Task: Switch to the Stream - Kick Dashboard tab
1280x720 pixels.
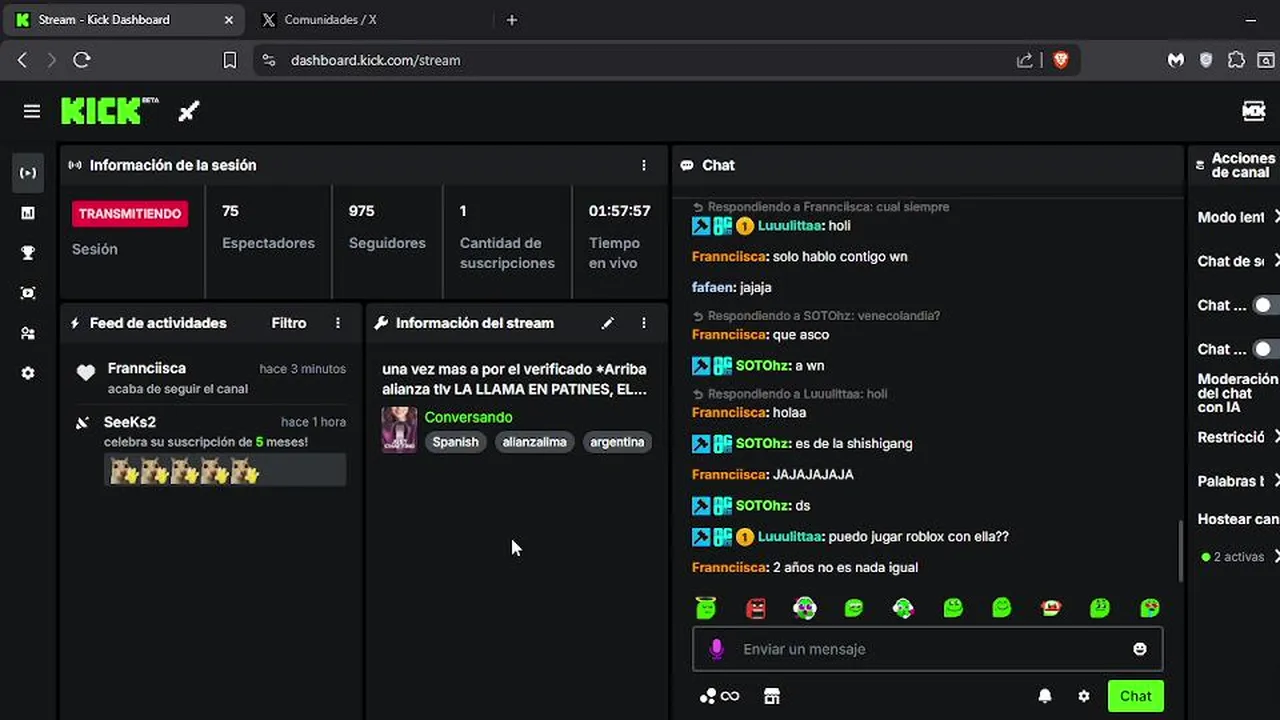Action: point(125,20)
